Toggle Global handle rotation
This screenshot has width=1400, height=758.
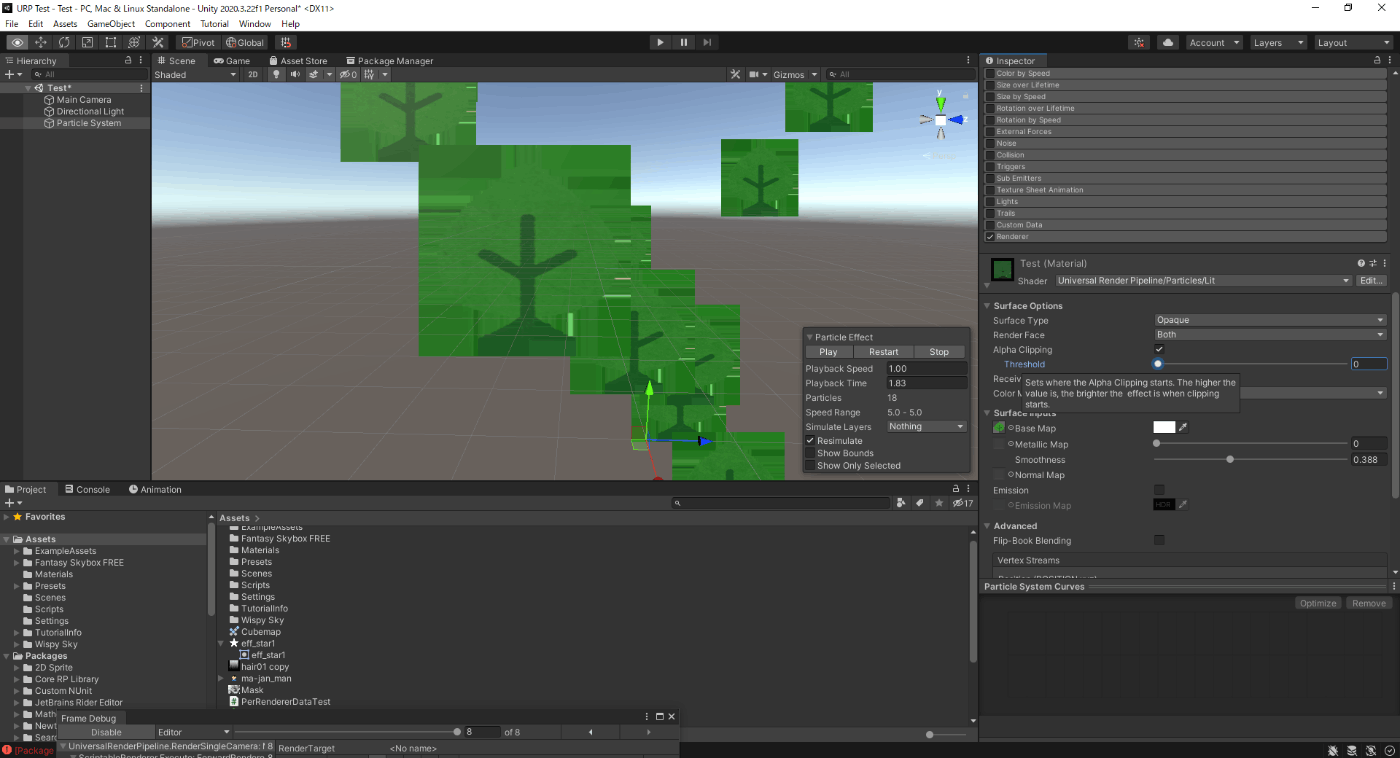(245, 43)
